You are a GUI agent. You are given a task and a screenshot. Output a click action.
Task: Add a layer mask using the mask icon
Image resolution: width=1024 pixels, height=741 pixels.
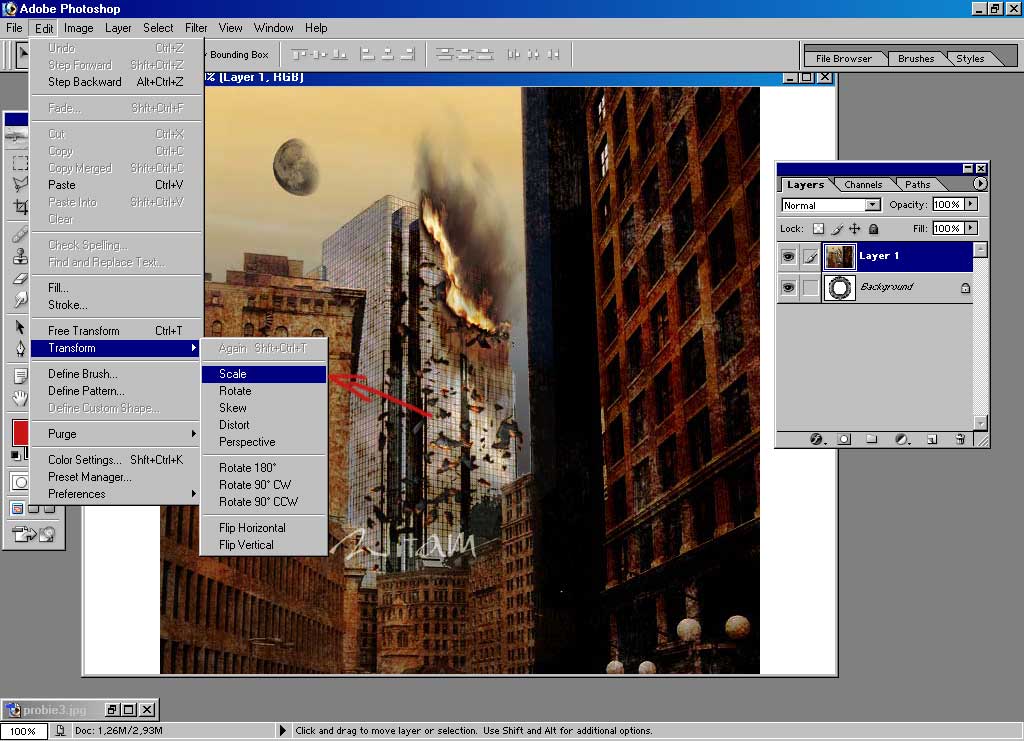click(844, 439)
